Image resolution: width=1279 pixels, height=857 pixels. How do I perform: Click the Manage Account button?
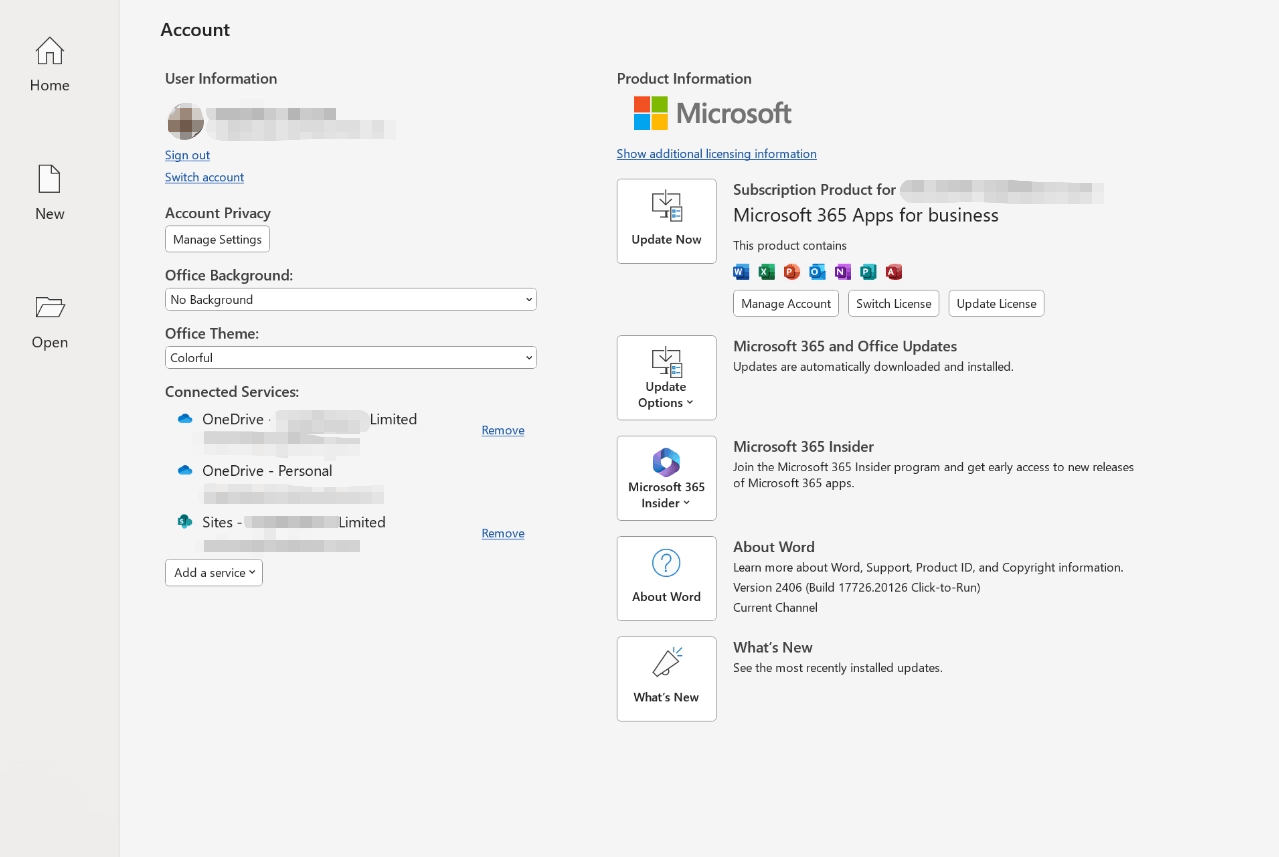pyautogui.click(x=785, y=303)
